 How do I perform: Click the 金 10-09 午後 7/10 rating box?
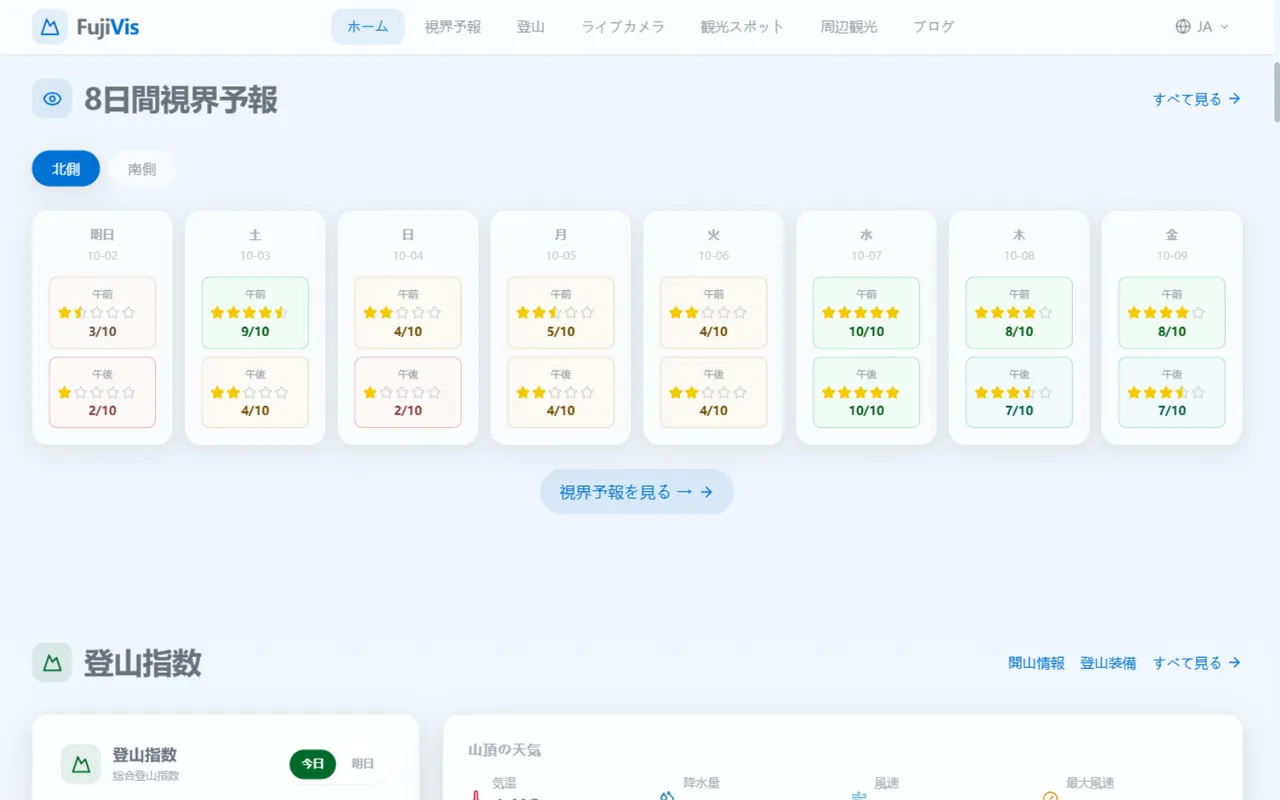click(1172, 392)
